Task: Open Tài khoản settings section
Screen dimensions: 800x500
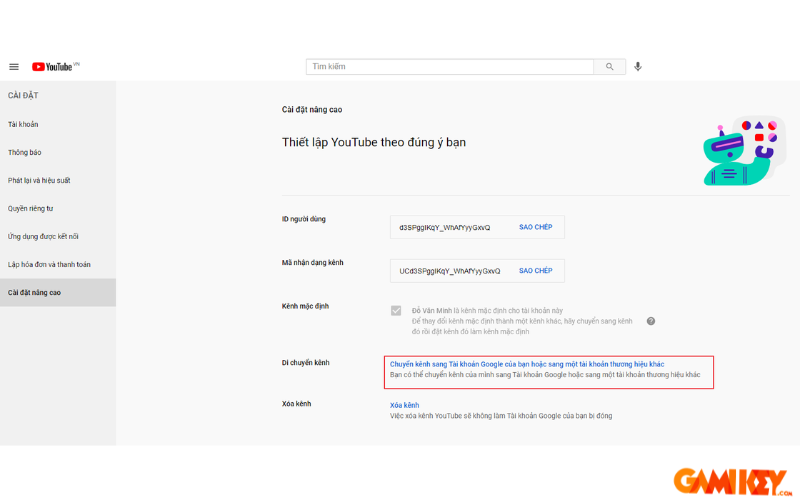Action: click(x=58, y=124)
